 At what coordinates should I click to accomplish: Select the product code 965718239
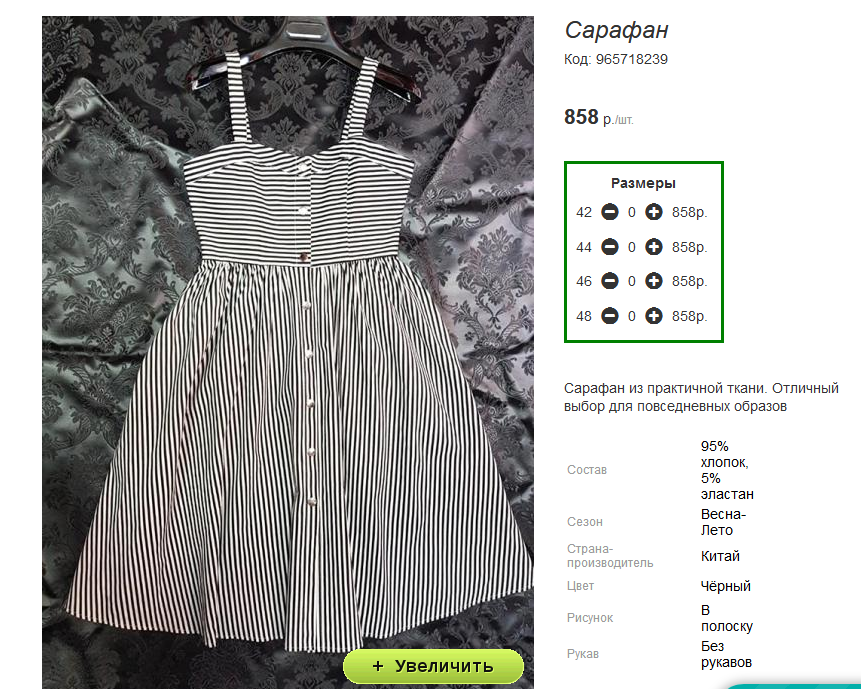[x=631, y=59]
